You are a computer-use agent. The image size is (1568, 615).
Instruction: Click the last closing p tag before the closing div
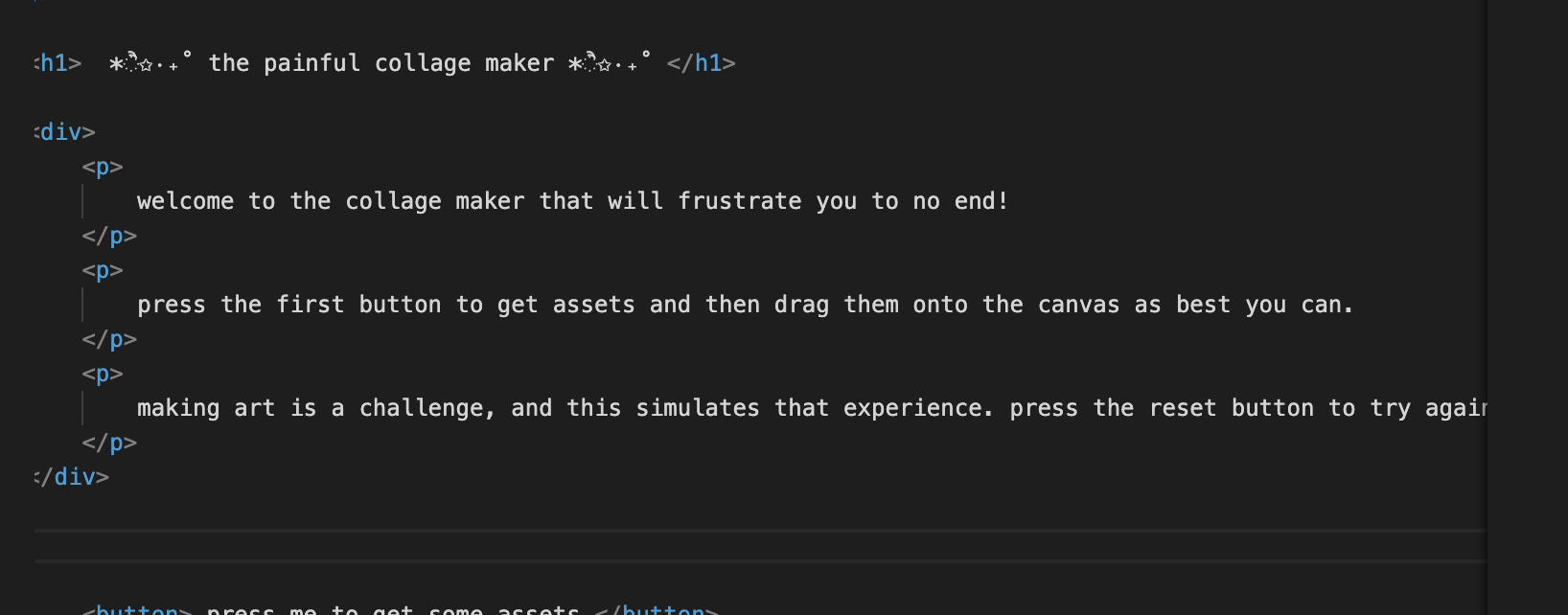tap(109, 443)
